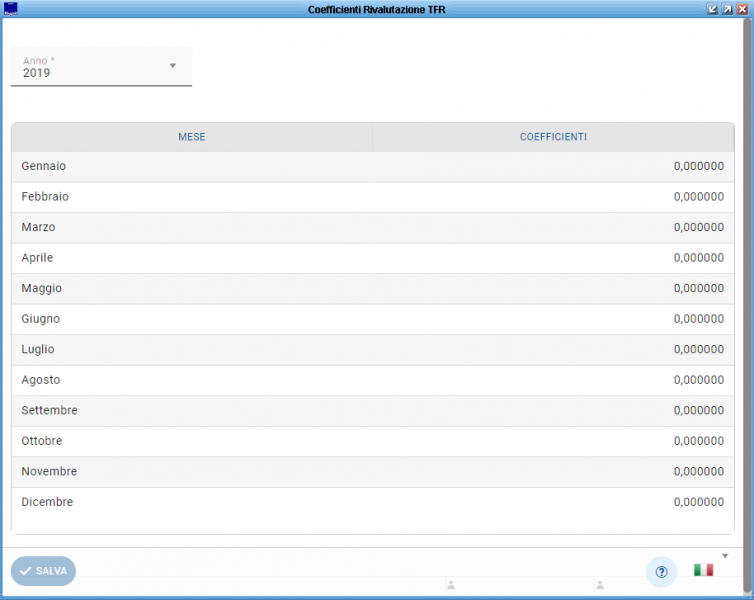Select the Marzo row label
Image resolution: width=754 pixels, height=600 pixels.
pyautogui.click(x=38, y=227)
